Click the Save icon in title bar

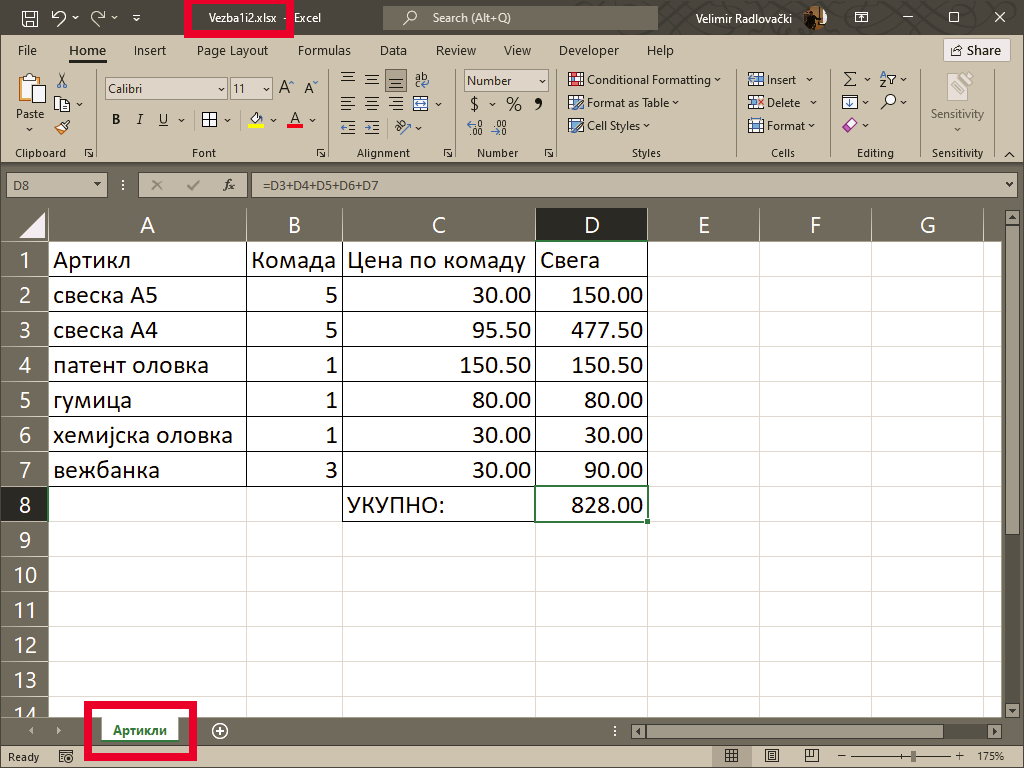click(x=30, y=18)
